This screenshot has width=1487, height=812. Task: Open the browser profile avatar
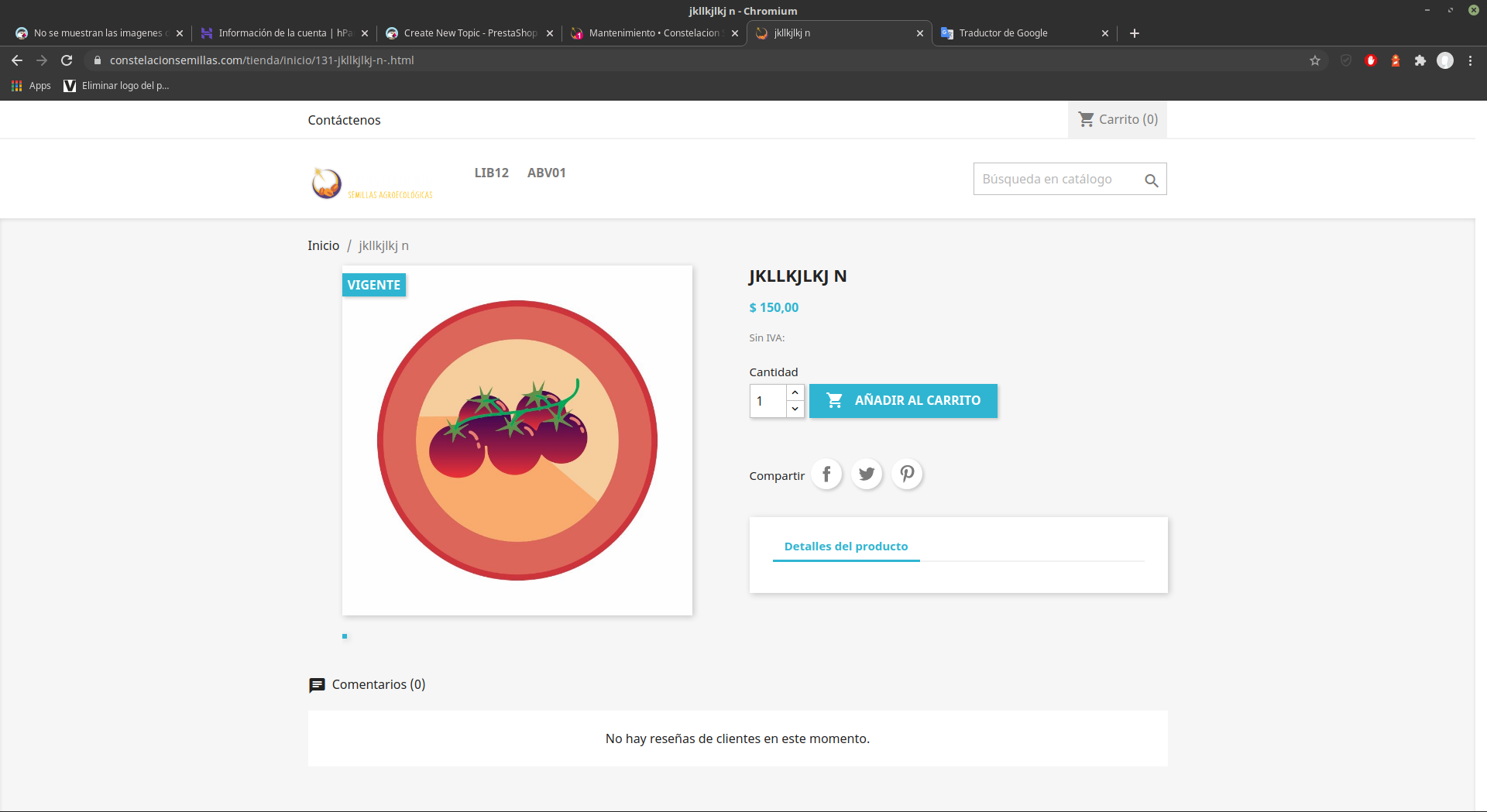(1445, 60)
